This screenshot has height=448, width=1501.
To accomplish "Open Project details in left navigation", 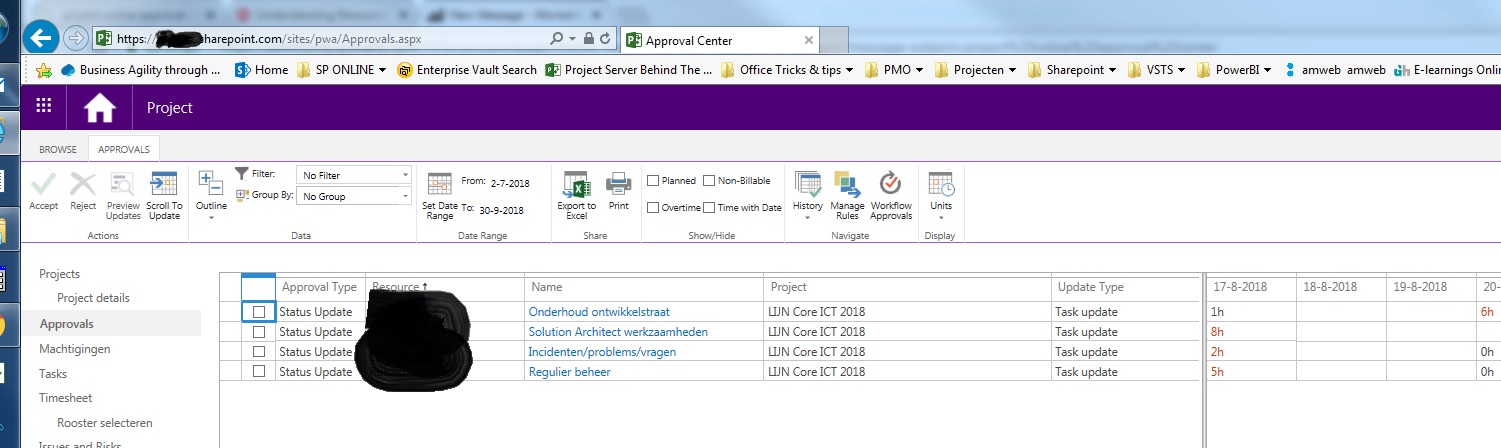I will tap(93, 298).
